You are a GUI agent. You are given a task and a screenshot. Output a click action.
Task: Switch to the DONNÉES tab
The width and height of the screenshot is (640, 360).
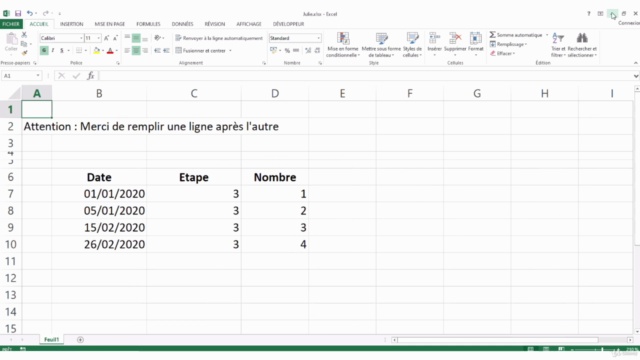(182, 24)
